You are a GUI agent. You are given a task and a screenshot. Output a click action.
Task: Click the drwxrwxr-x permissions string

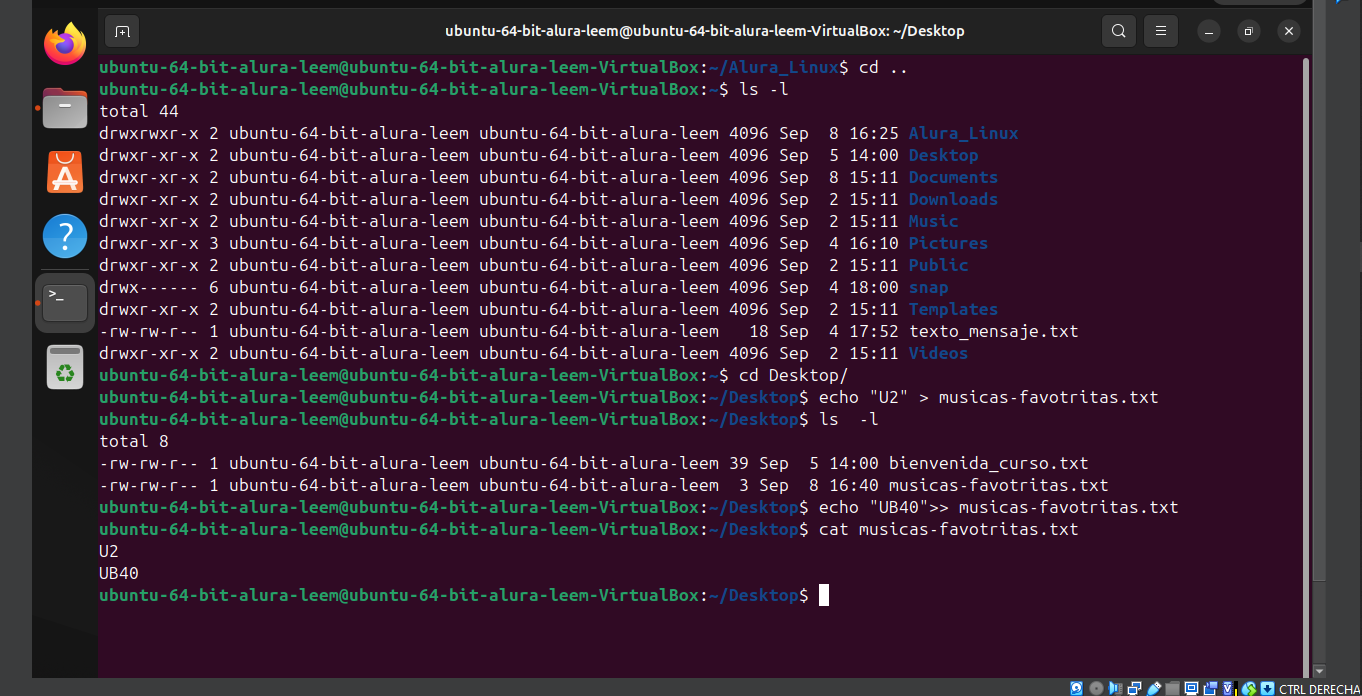pyautogui.click(x=149, y=133)
